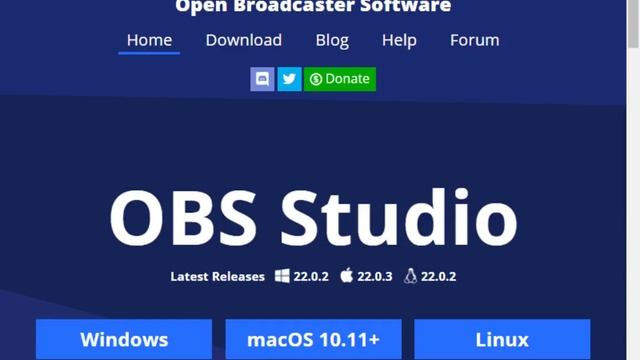Click the Linux penguin icon beside 22.0.2
The width and height of the screenshot is (640, 360).
(x=411, y=276)
